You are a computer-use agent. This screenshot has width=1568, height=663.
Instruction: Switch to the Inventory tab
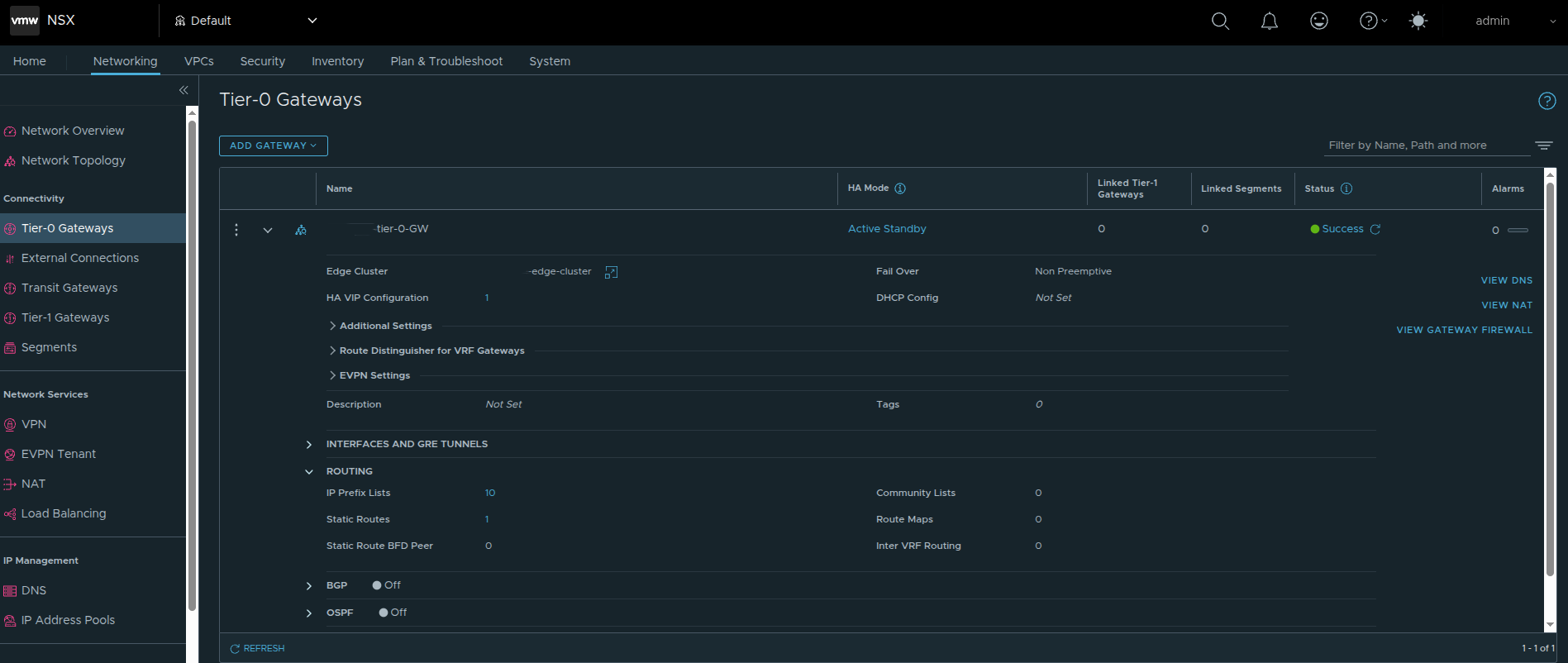tap(337, 61)
